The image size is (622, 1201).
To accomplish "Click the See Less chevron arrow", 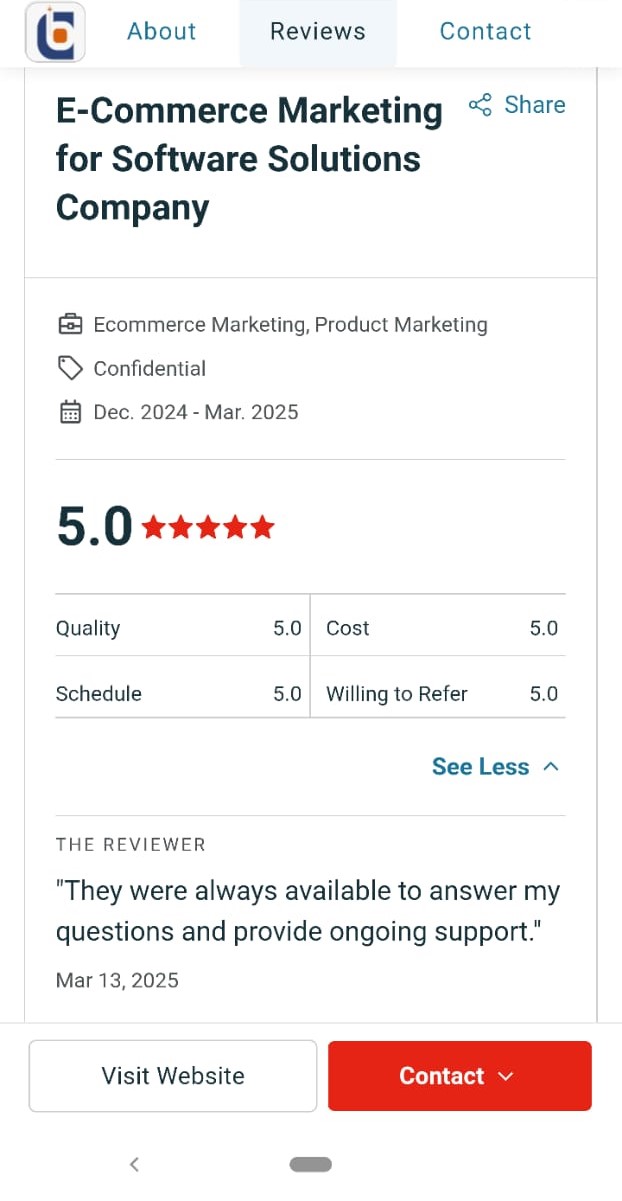I will point(551,767).
